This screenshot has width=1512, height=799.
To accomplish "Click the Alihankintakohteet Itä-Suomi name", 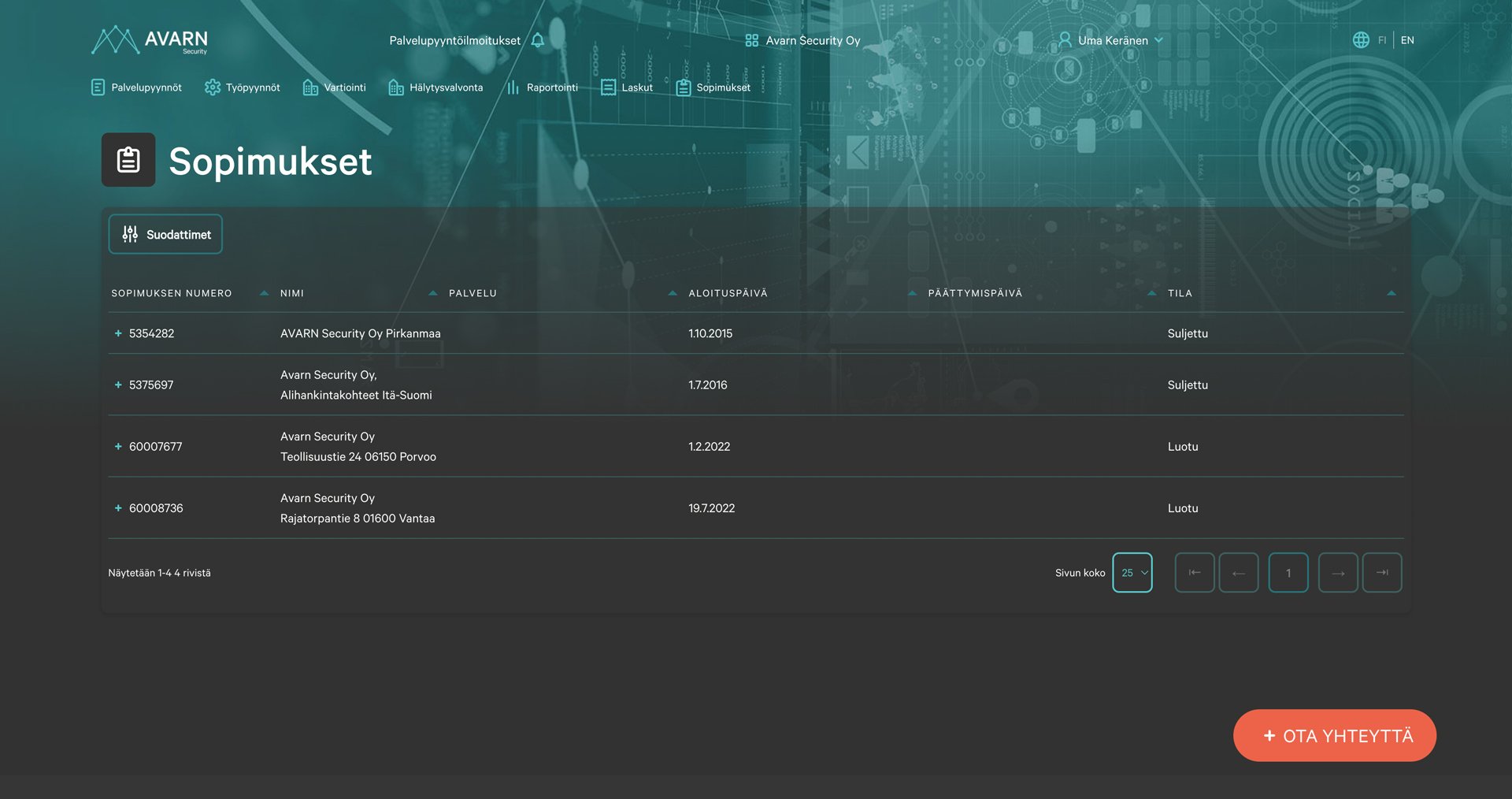I will pos(356,395).
